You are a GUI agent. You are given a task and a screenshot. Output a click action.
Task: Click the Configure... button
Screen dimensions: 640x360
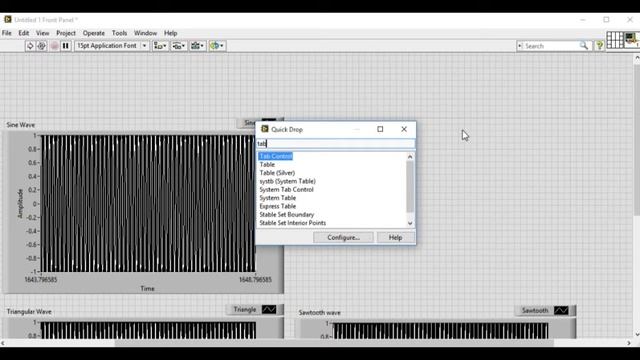343,238
